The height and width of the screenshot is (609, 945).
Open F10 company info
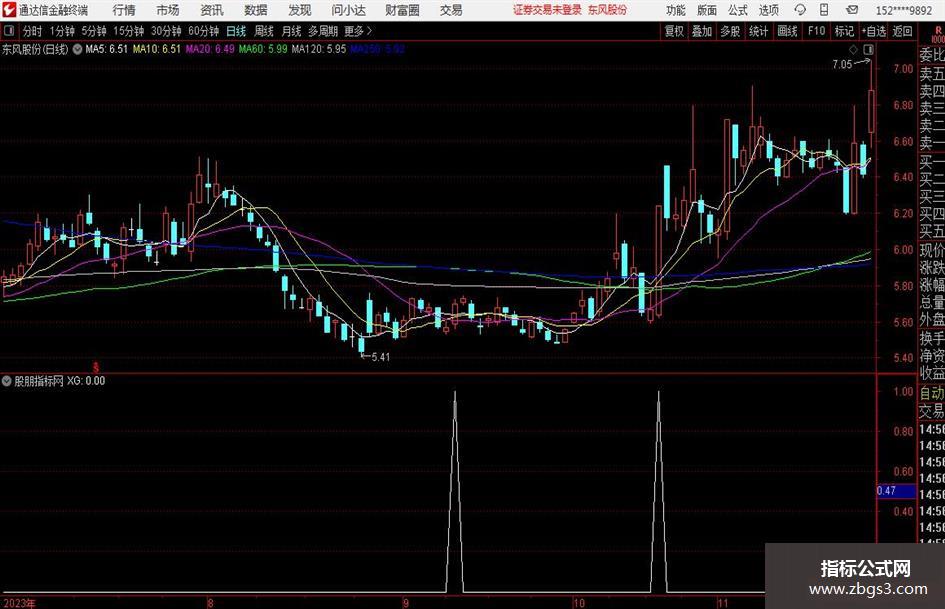[x=817, y=31]
